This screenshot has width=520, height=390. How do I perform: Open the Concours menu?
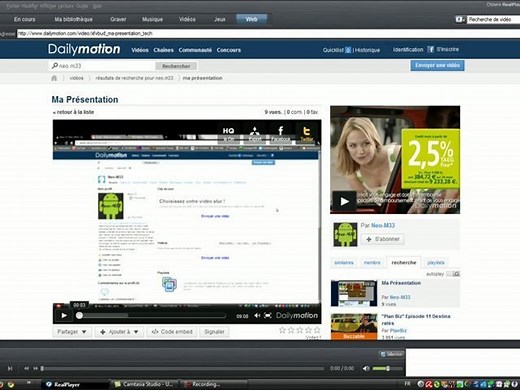coord(229,50)
